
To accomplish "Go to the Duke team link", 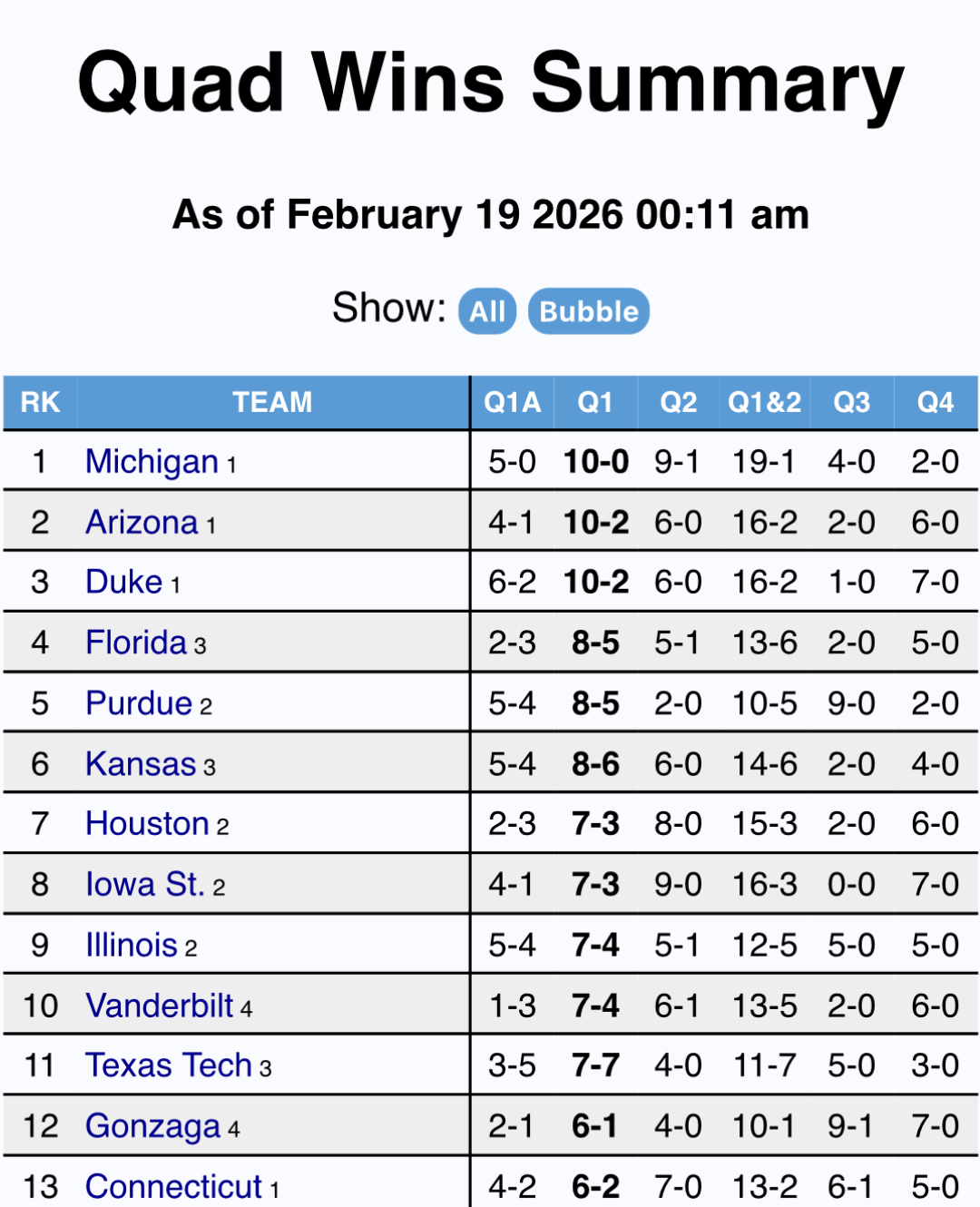I will point(124,583).
